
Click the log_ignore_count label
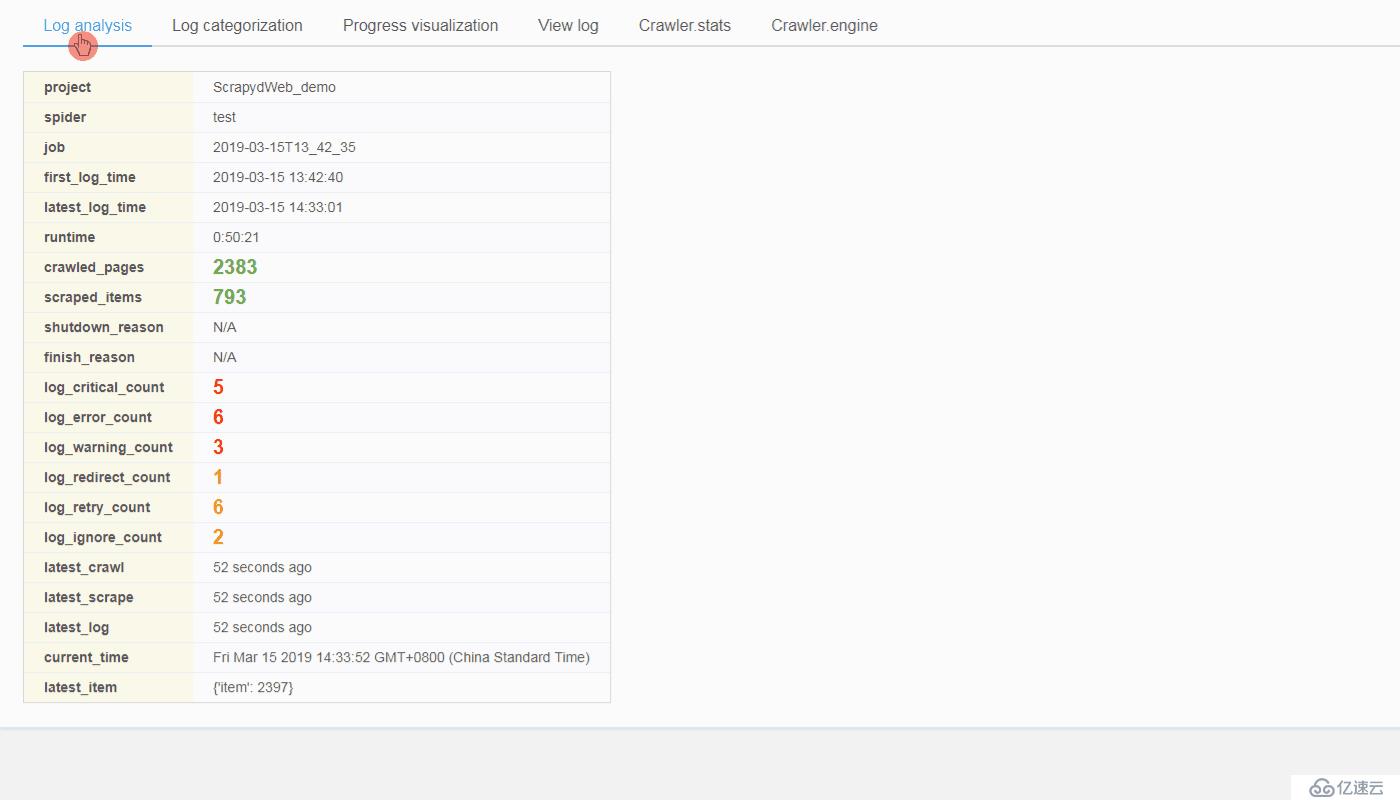(103, 537)
